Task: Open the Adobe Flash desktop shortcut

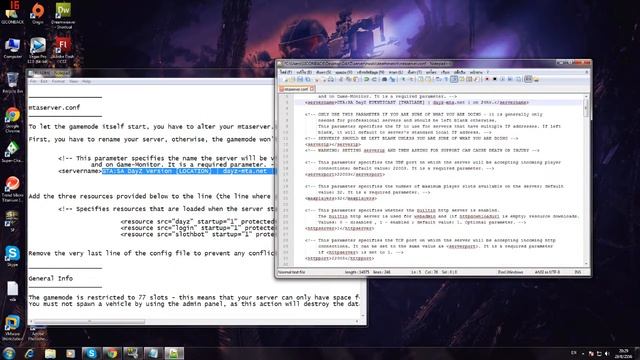Action: [x=62, y=50]
